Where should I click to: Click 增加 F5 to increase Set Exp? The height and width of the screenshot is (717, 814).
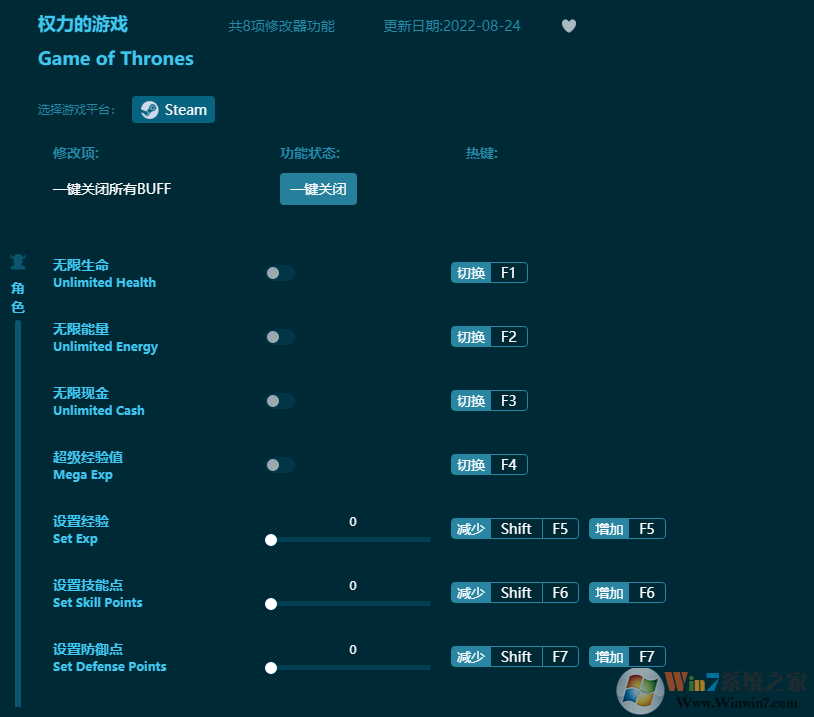tap(626, 528)
